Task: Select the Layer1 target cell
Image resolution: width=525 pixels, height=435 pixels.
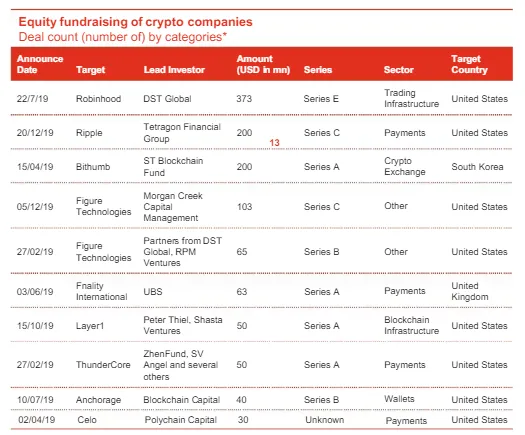Action: pos(90,326)
